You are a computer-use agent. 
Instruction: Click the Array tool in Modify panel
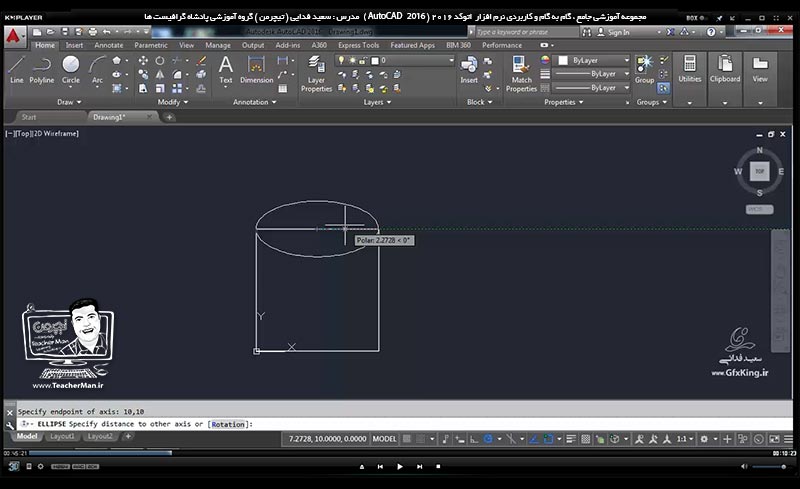(177, 88)
